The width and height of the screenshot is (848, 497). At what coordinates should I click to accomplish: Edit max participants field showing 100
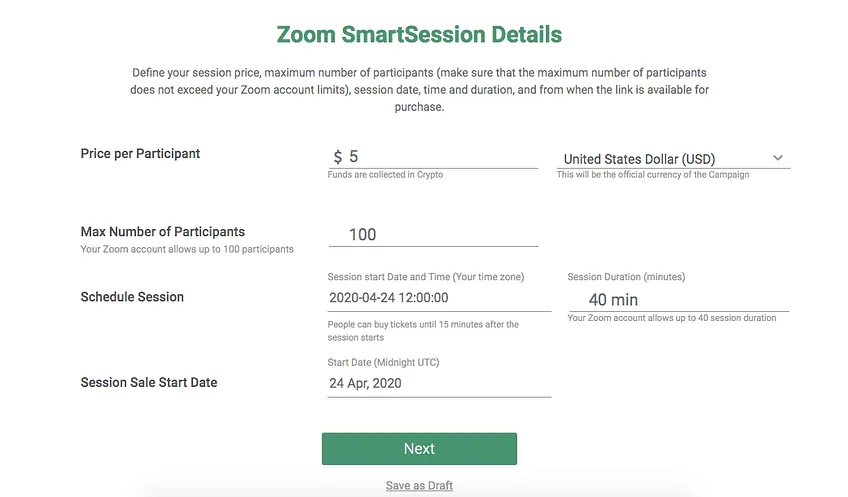click(x=433, y=235)
